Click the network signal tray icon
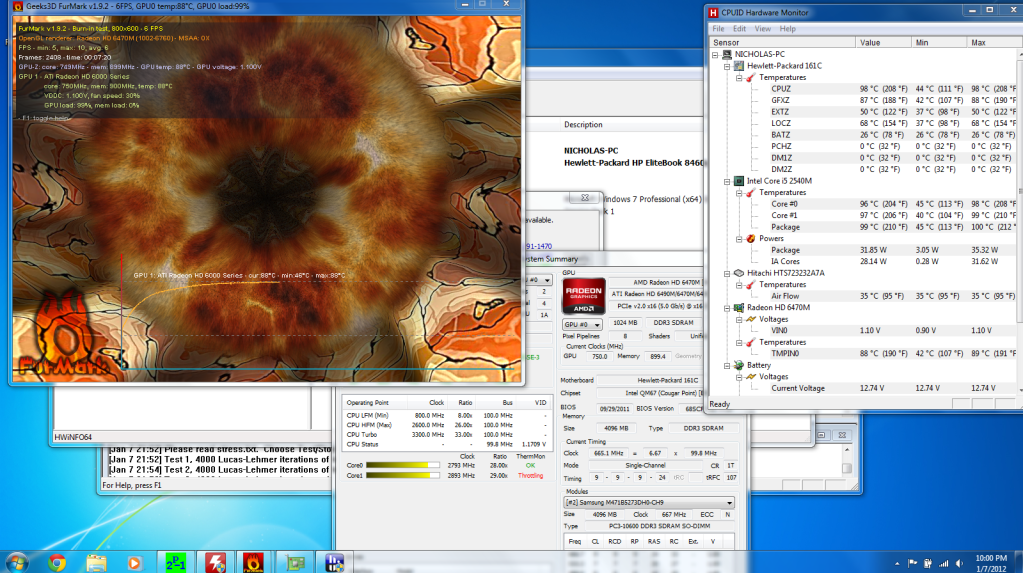The height and width of the screenshot is (573, 1023). (943, 563)
